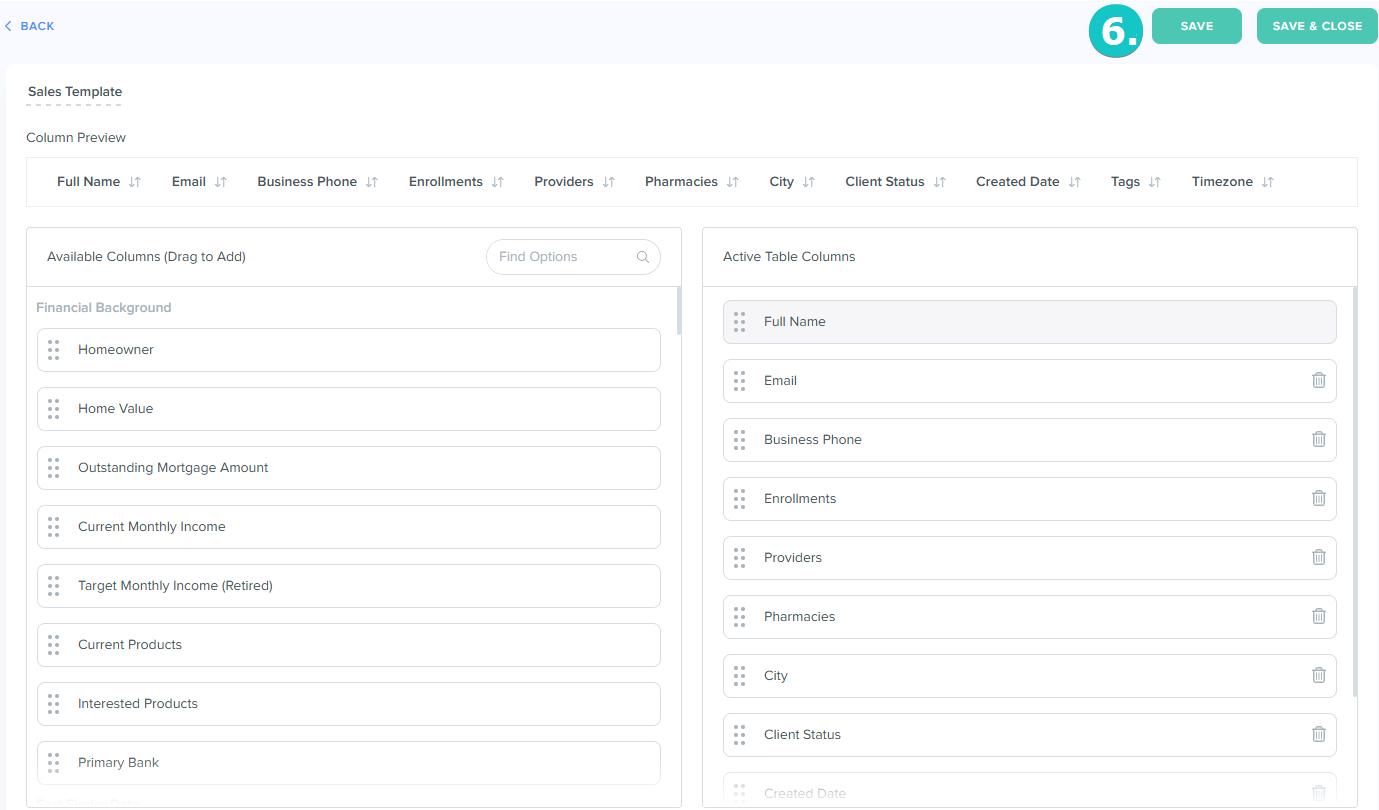This screenshot has width=1379, height=810.
Task: Click Full Name header in Column Preview
Action: click(x=88, y=182)
